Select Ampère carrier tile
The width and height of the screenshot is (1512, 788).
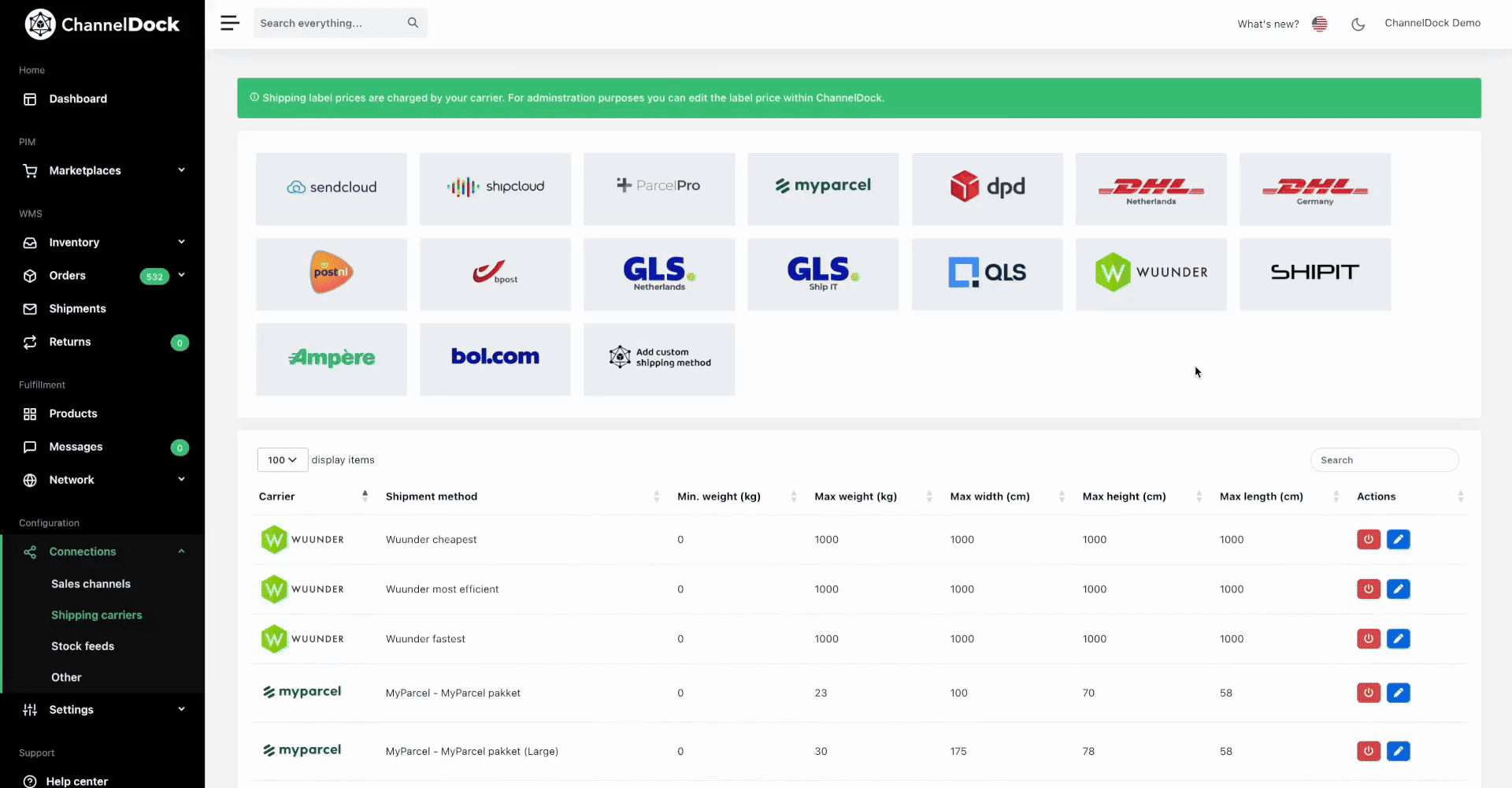click(332, 359)
